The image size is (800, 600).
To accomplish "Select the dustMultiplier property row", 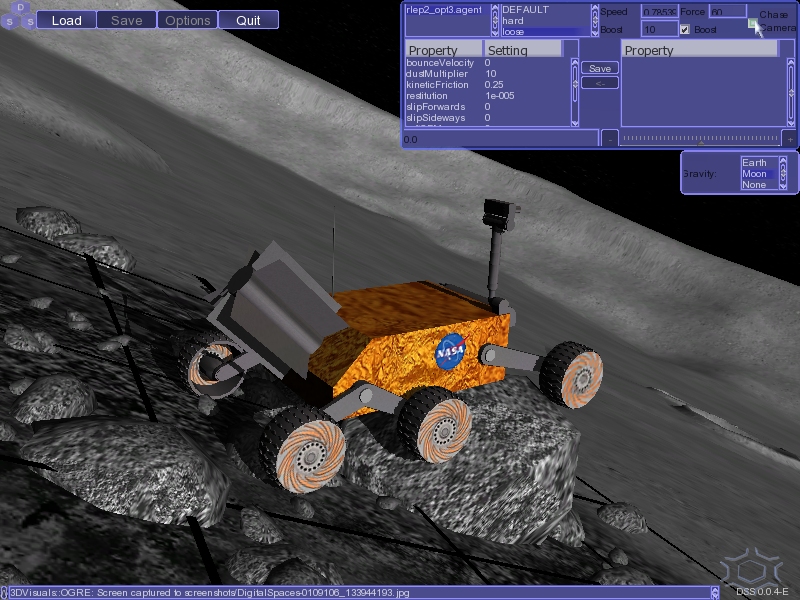I will 488,74.
